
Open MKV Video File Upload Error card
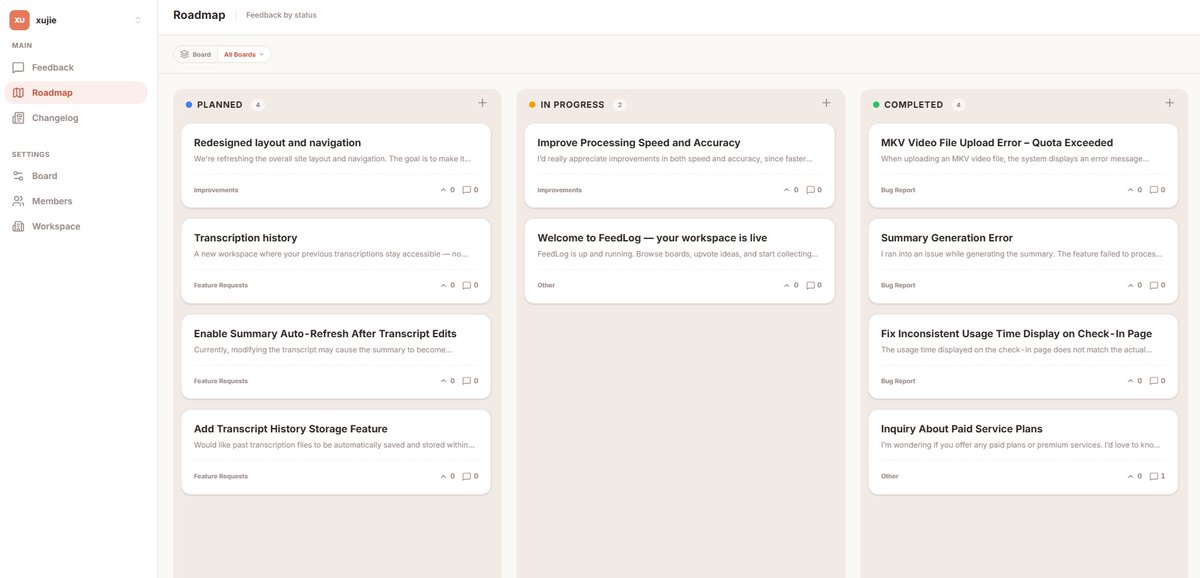[x=1023, y=165]
